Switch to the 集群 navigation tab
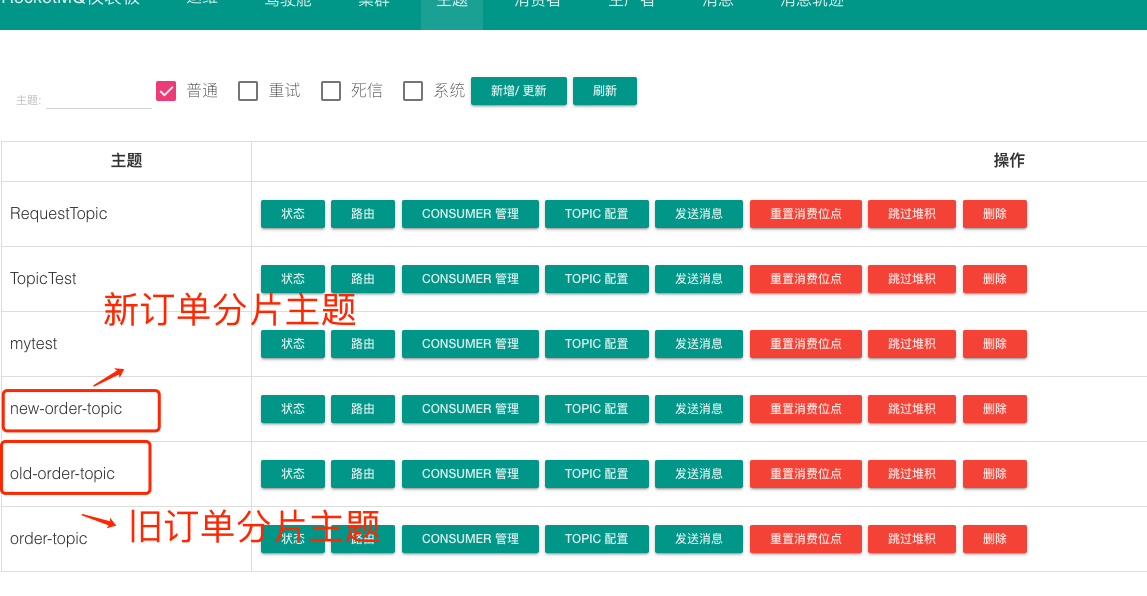 pos(374,4)
